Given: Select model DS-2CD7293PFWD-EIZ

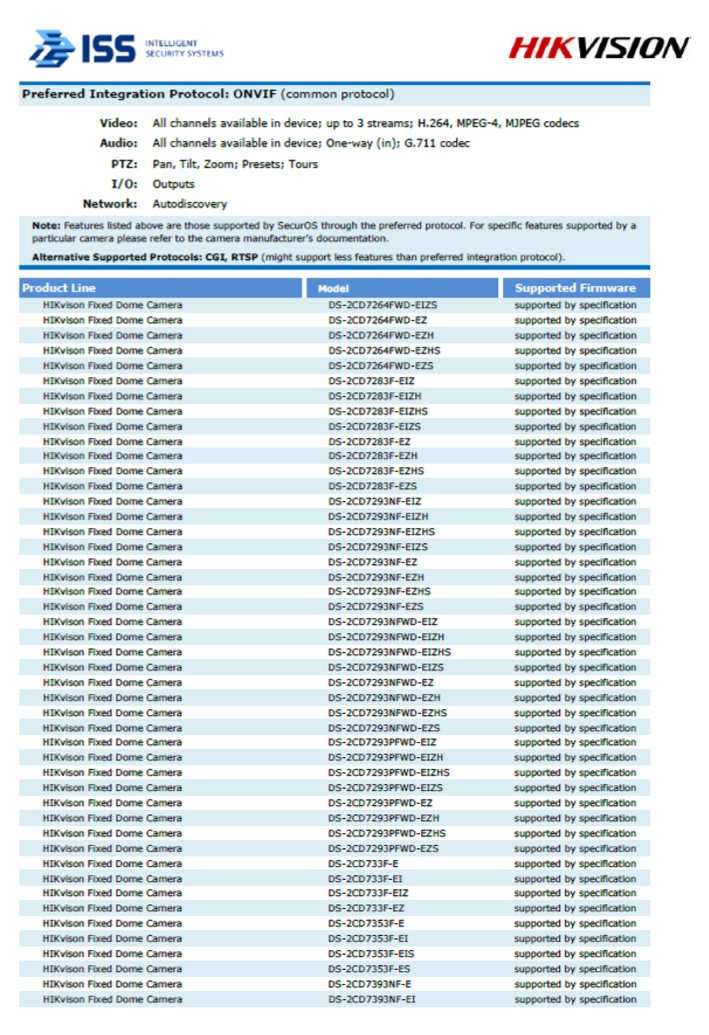Looking at the screenshot, I should click(x=382, y=743).
